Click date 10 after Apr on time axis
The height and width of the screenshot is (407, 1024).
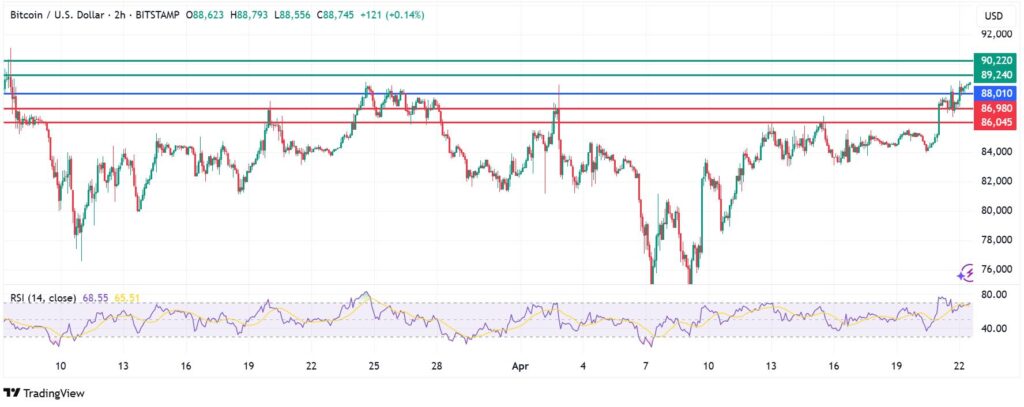tap(708, 367)
